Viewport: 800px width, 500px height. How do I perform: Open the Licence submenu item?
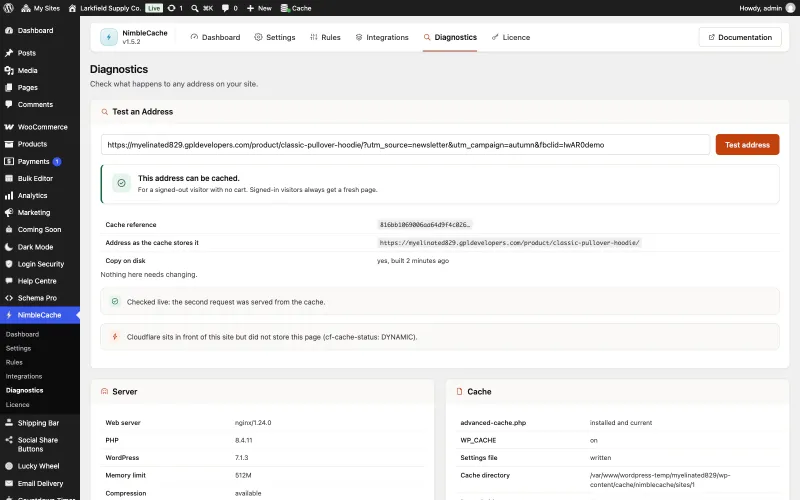click(17, 405)
